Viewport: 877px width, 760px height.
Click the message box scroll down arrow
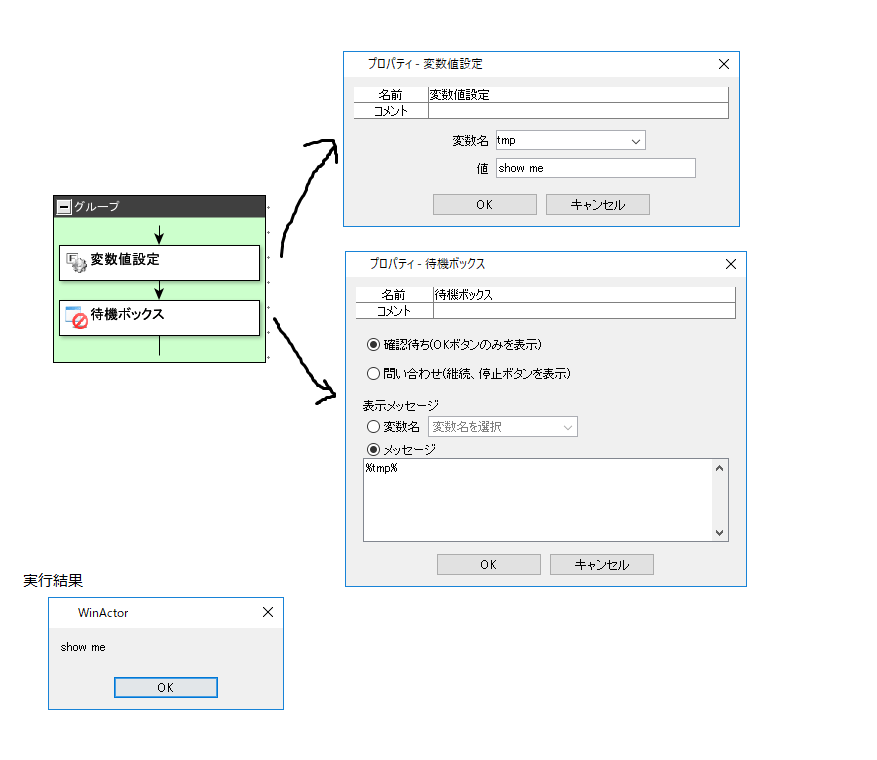720,533
